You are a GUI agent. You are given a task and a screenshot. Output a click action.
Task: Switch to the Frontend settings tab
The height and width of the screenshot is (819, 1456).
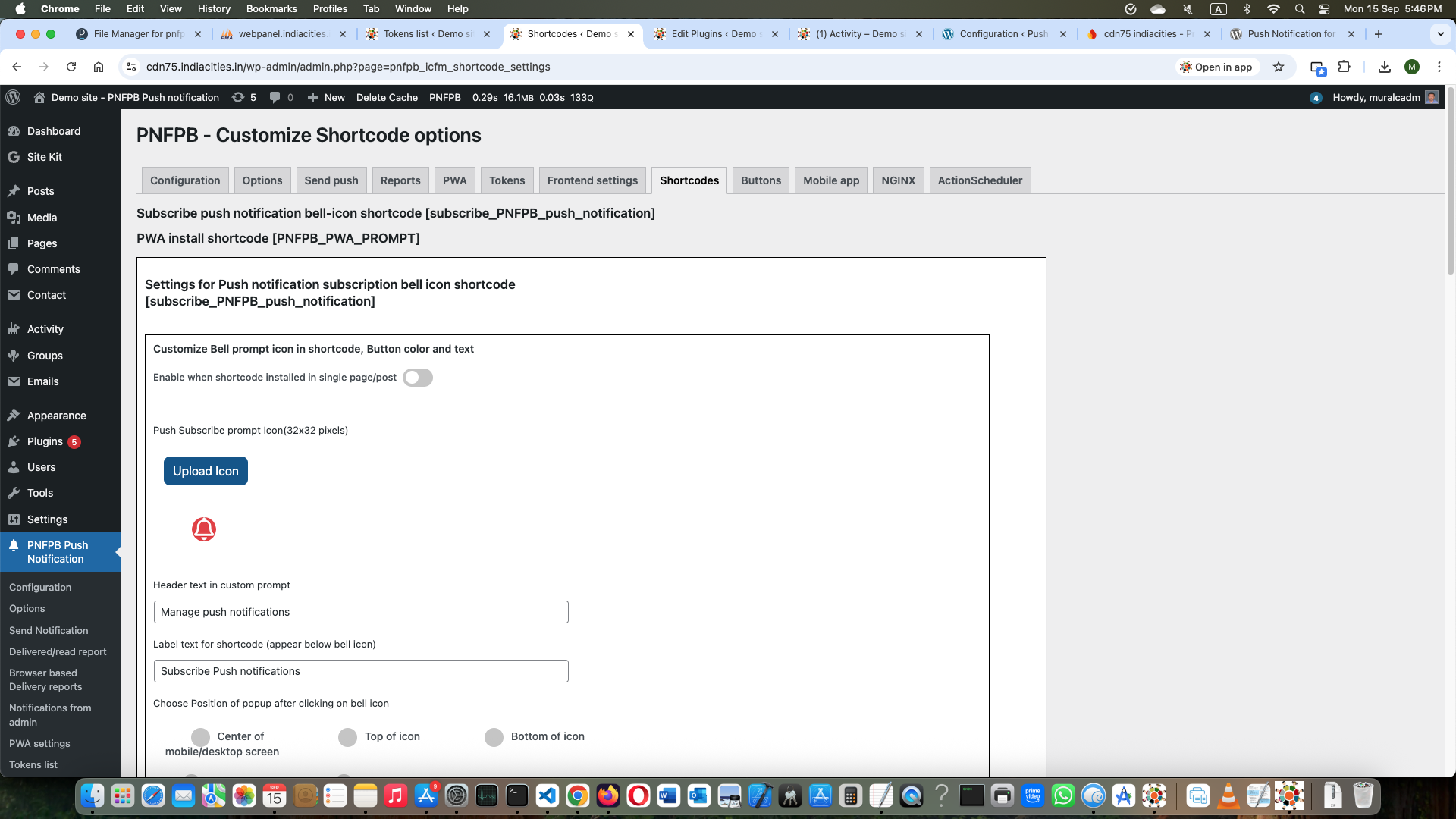(x=592, y=180)
